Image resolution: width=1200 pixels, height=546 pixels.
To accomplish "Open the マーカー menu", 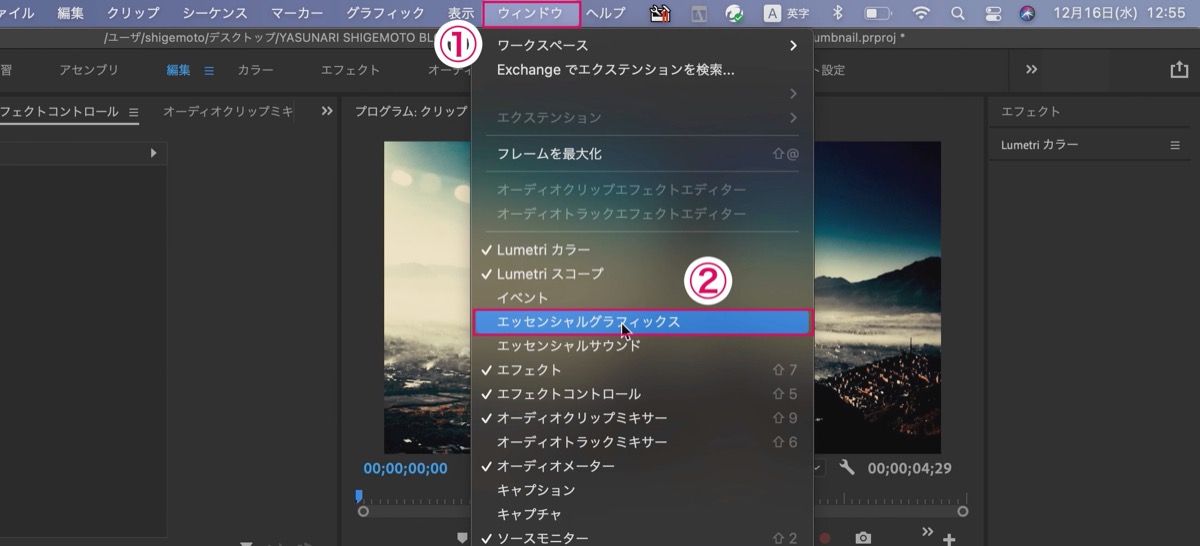I will coord(297,14).
